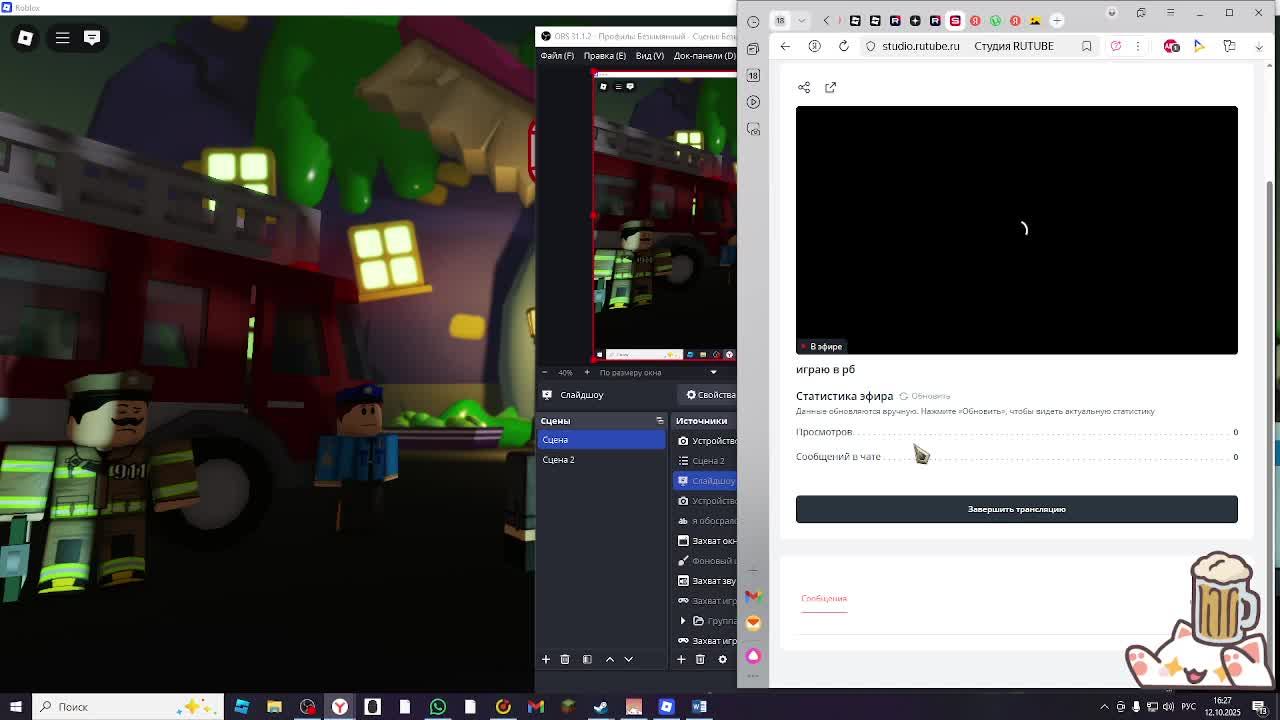Add a new source
Screen dimensions: 1280x720
[x=681, y=660]
